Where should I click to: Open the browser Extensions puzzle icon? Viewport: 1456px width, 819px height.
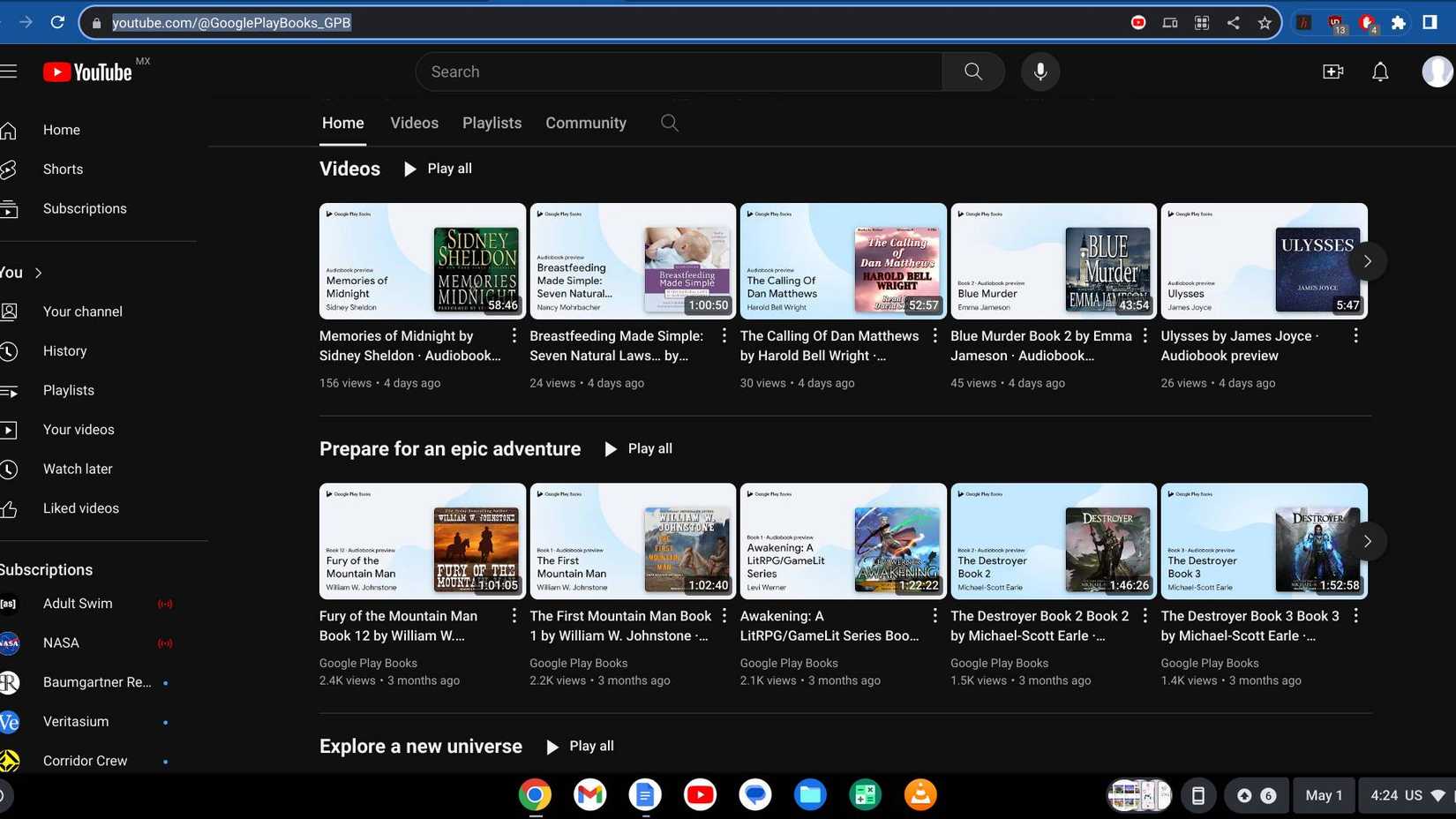pos(1399,22)
